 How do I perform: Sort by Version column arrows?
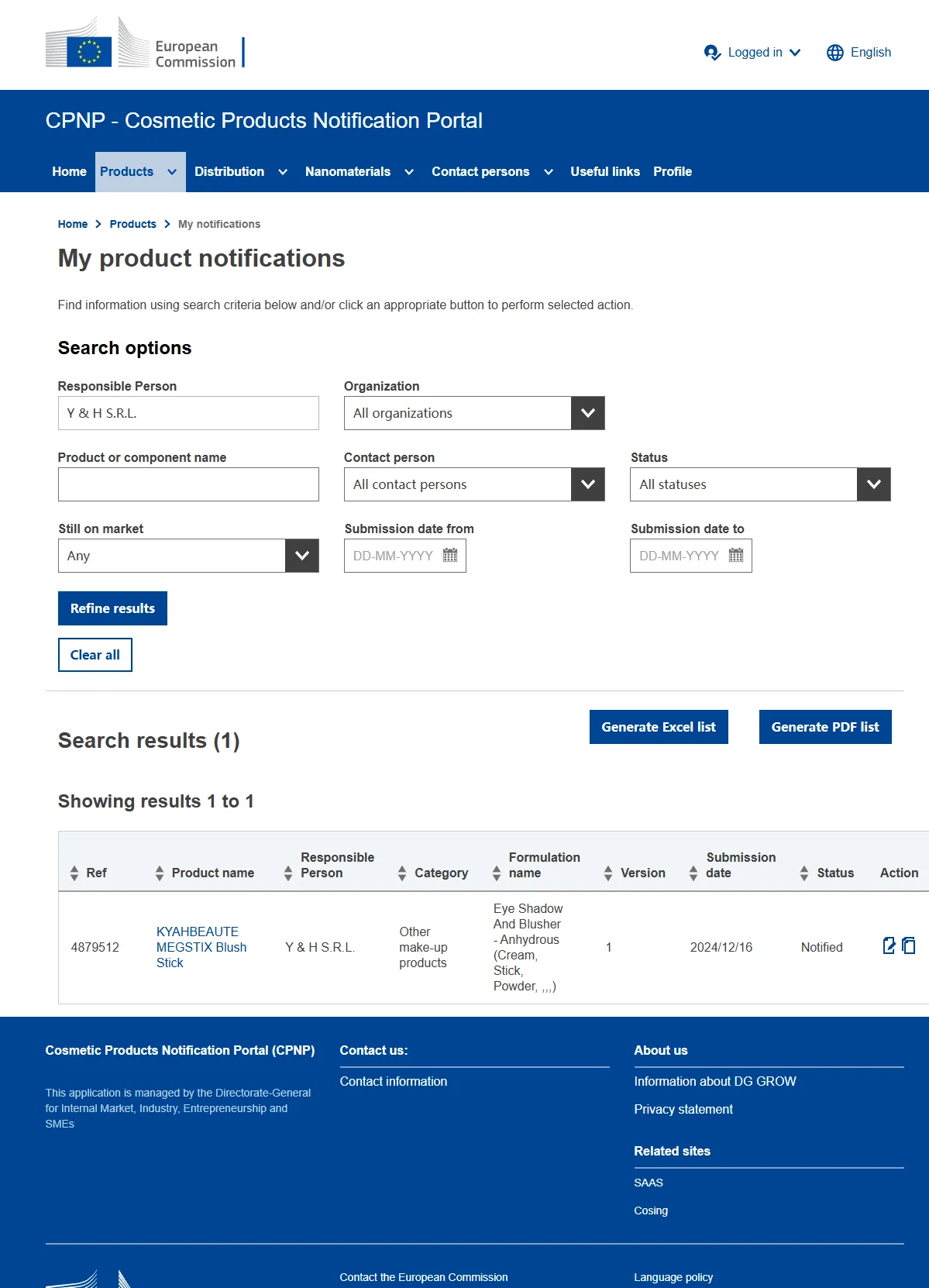pyautogui.click(x=608, y=873)
